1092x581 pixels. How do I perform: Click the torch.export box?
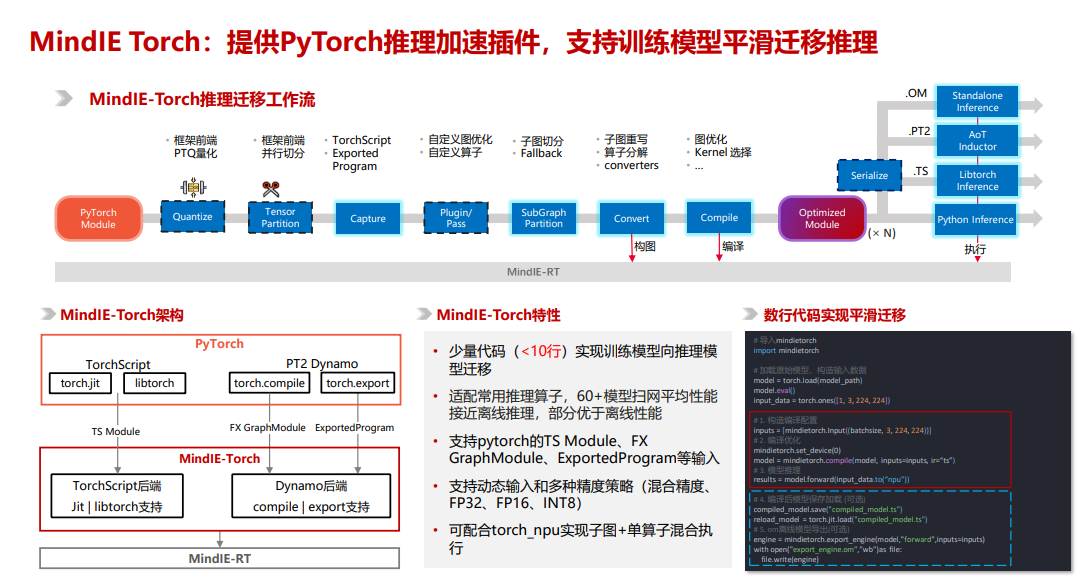tap(357, 383)
